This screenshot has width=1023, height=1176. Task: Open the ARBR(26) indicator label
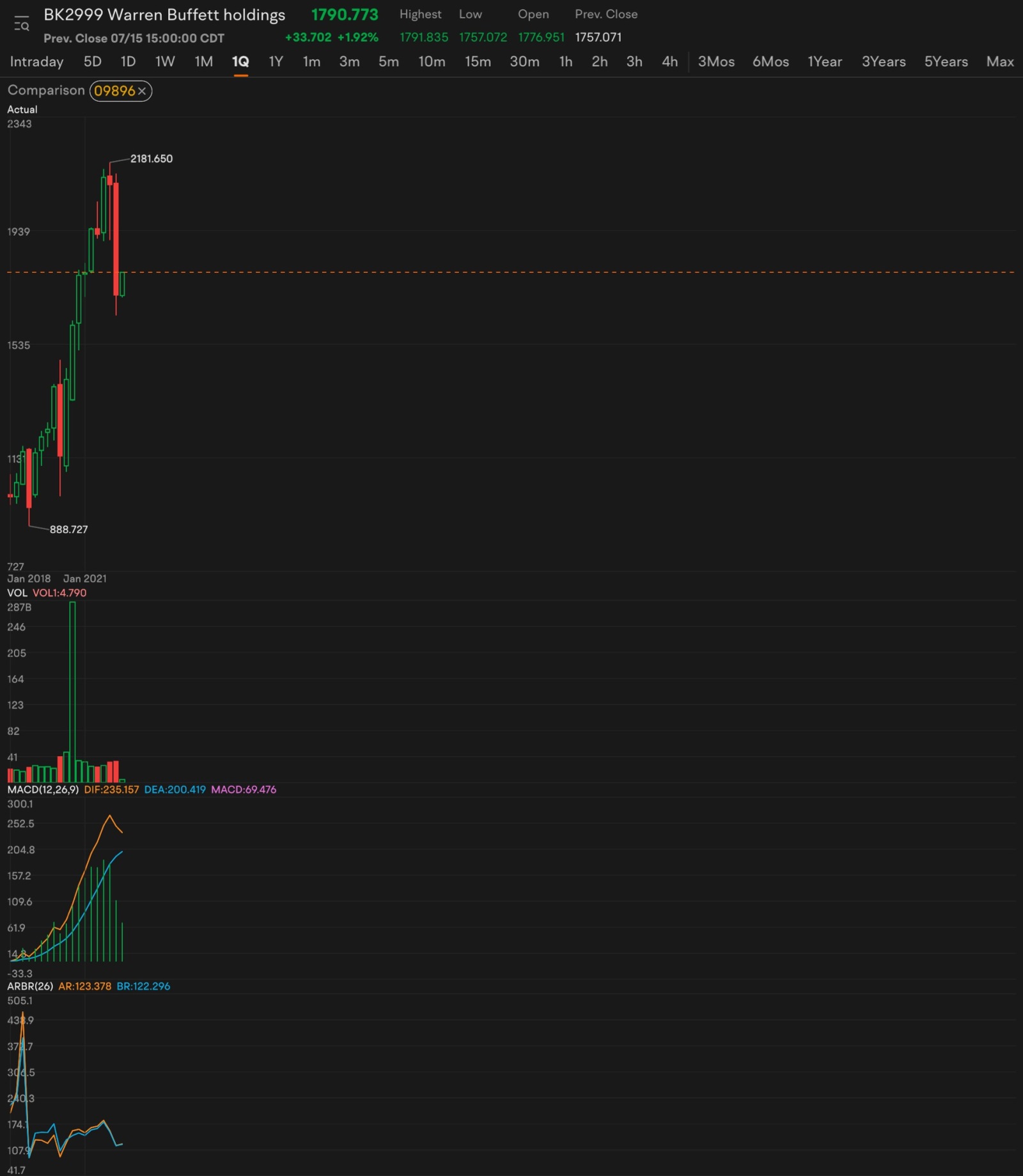tap(30, 986)
